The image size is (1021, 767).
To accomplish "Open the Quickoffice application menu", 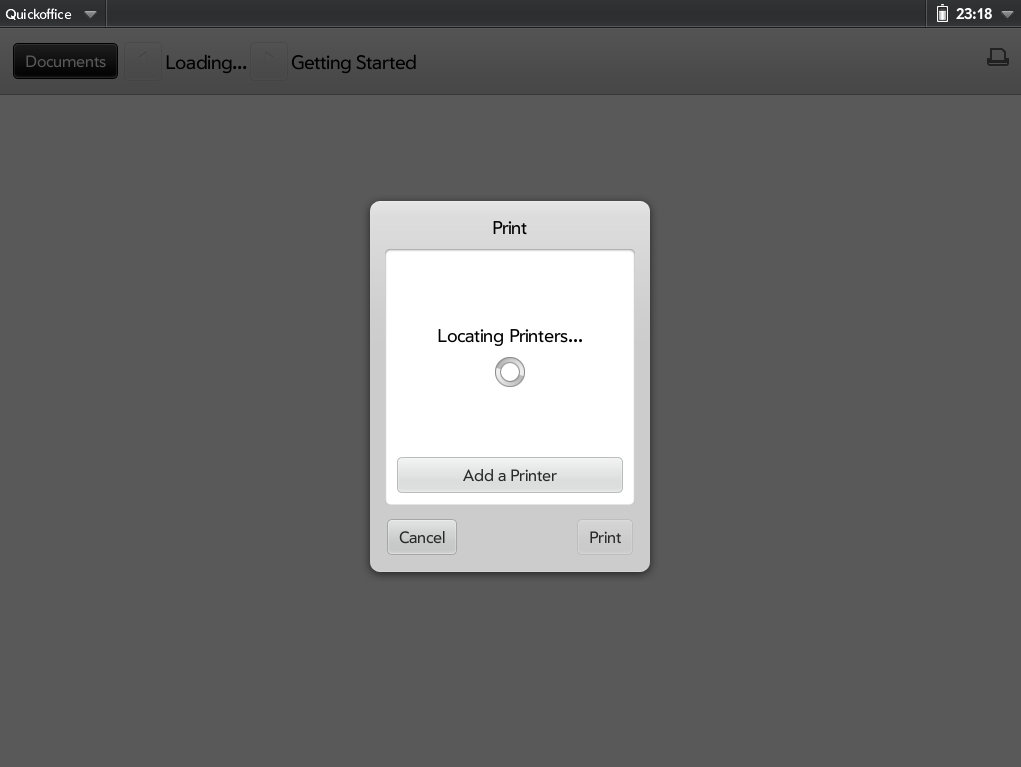I will [x=38, y=14].
